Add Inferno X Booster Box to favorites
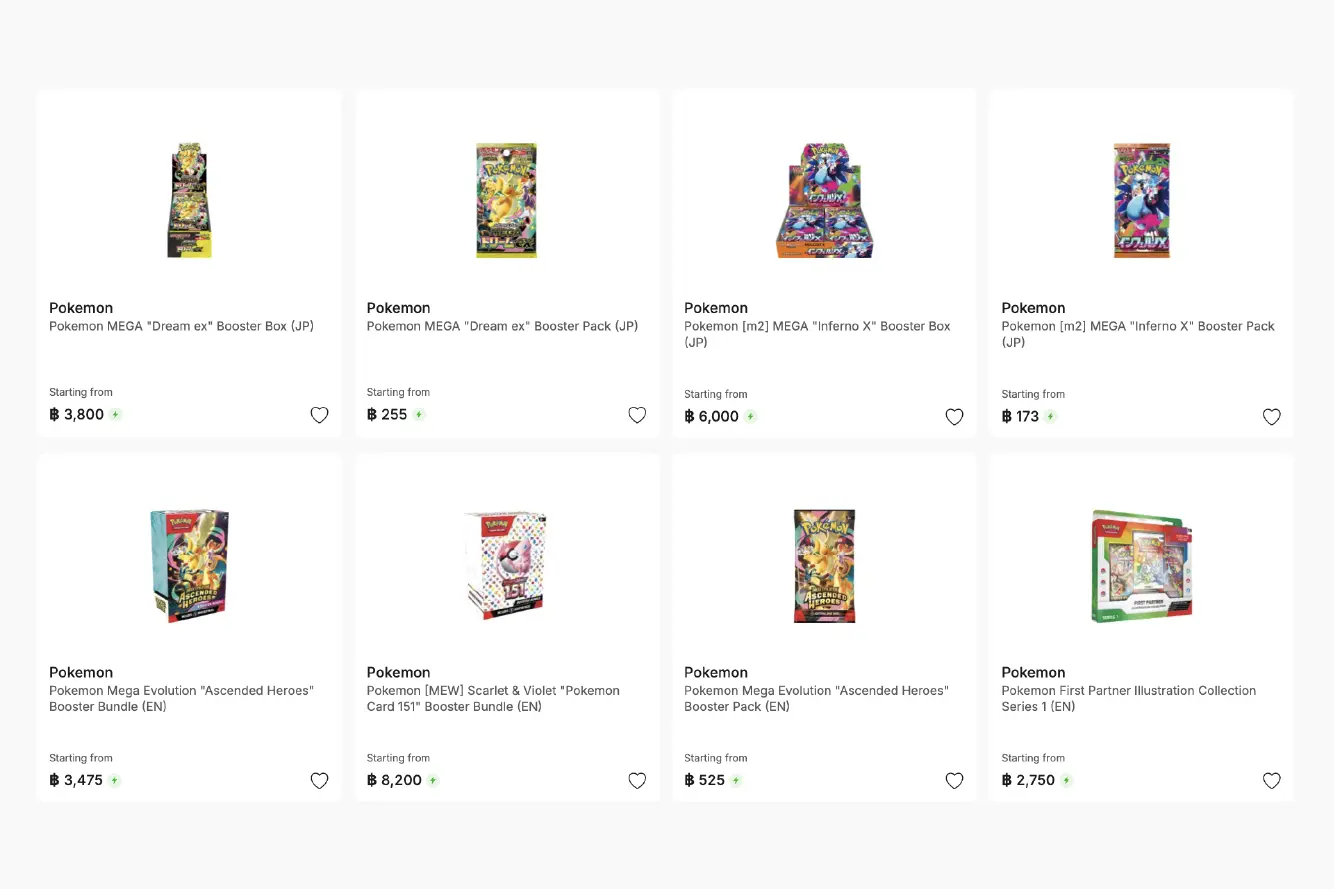Screen dimensions: 1334x889 (954, 417)
